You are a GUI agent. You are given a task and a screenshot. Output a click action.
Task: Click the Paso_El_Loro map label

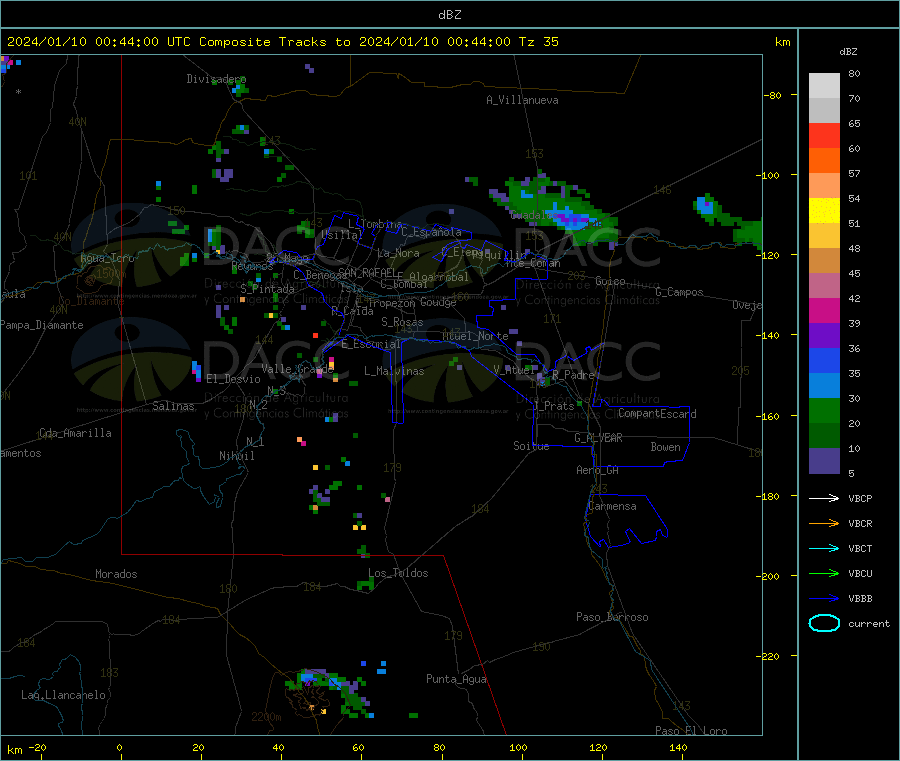click(x=691, y=731)
